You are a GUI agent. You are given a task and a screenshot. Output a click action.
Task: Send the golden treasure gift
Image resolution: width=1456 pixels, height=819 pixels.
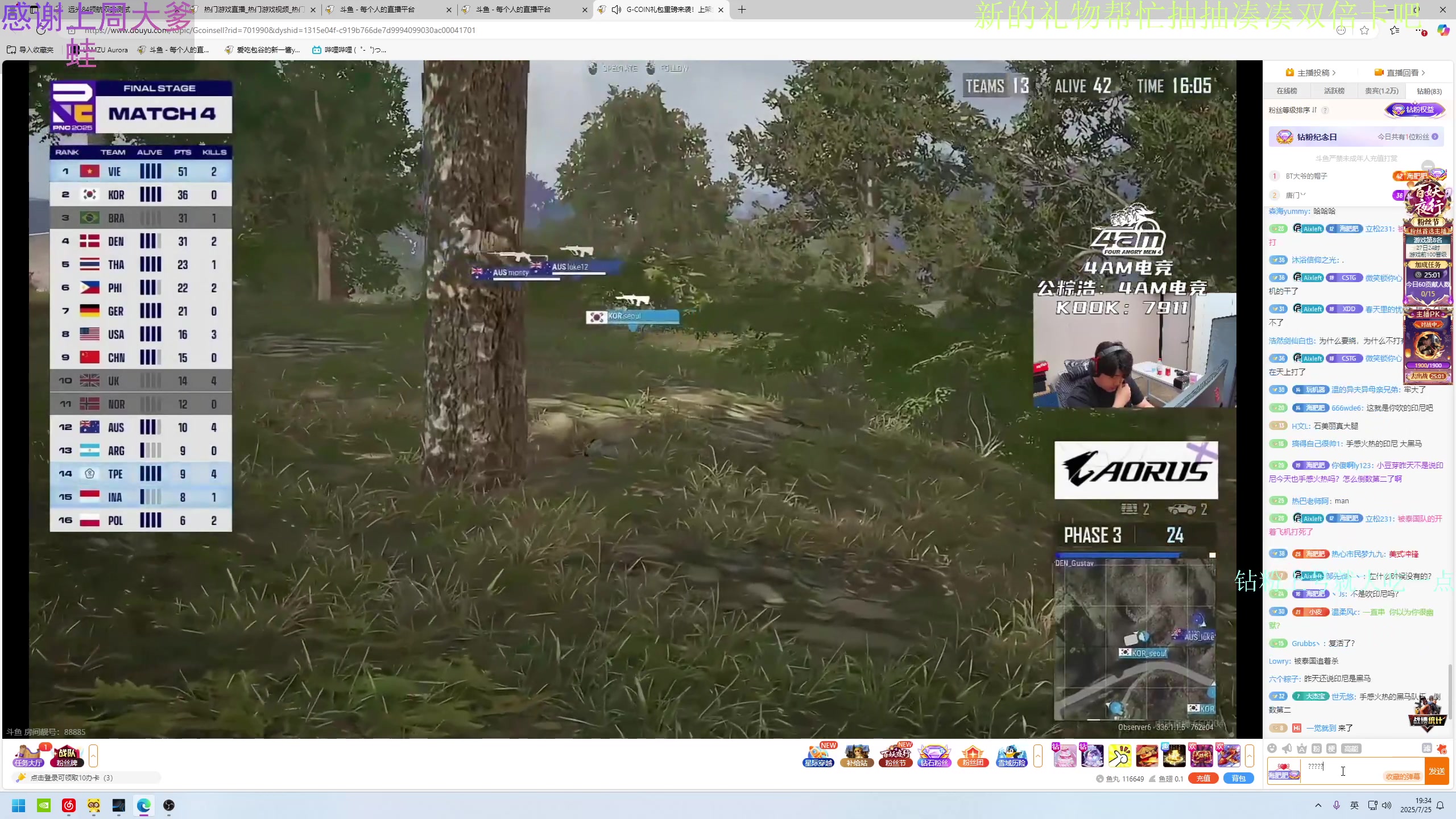(1174, 755)
